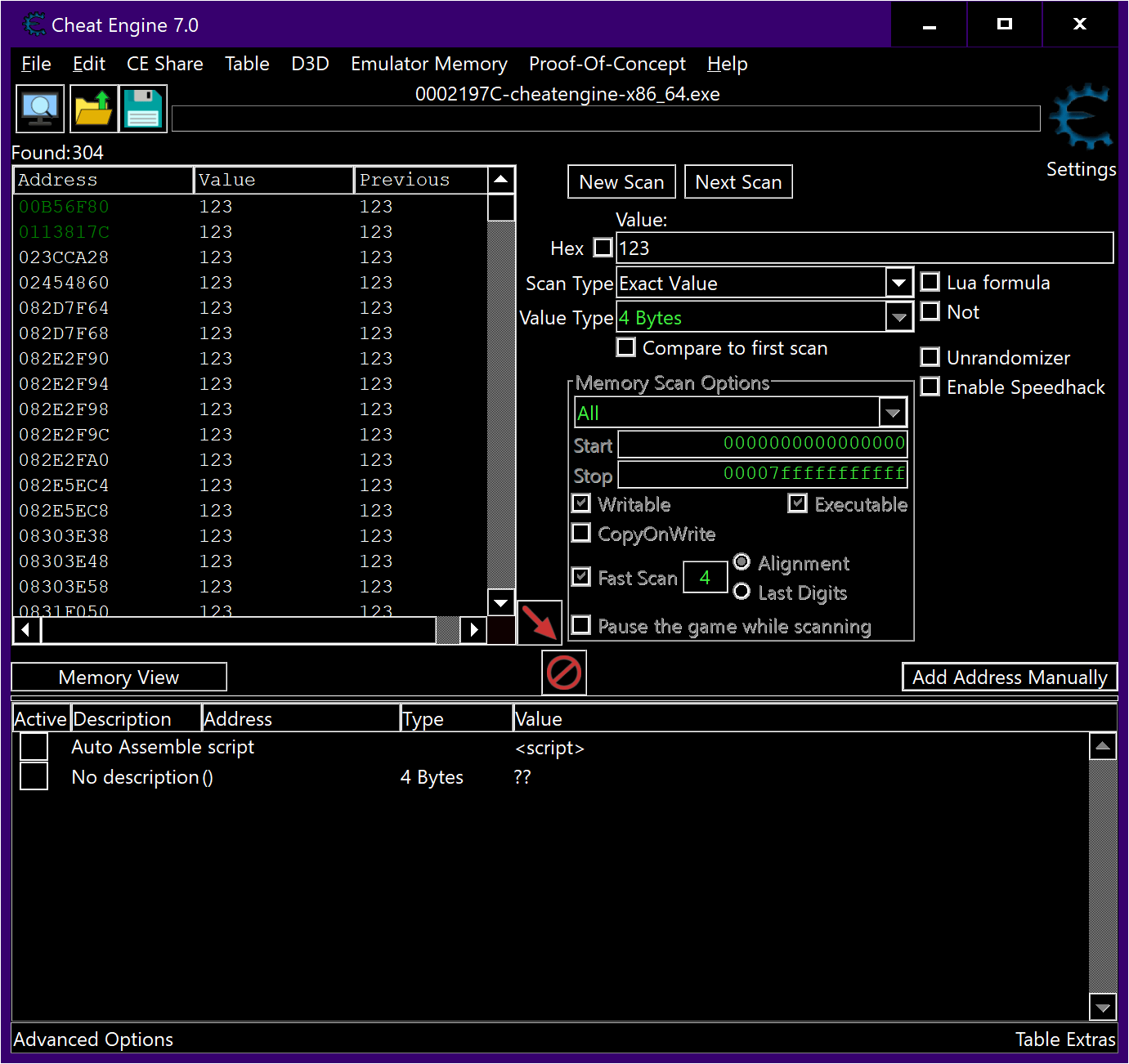The width and height of the screenshot is (1129, 1064).
Task: Enable Pause the game while scanning
Action: (581, 625)
